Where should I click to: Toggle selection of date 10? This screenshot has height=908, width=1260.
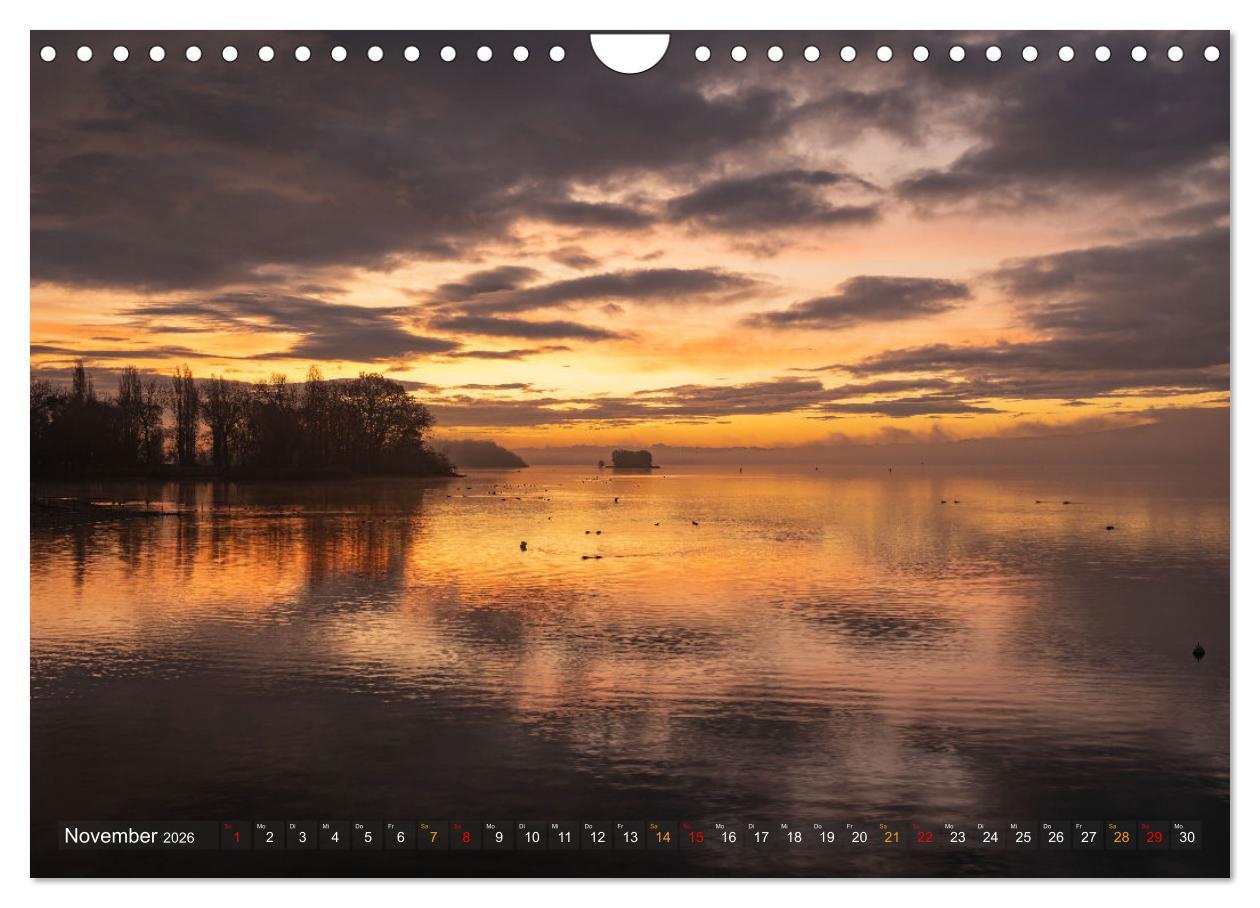[530, 836]
